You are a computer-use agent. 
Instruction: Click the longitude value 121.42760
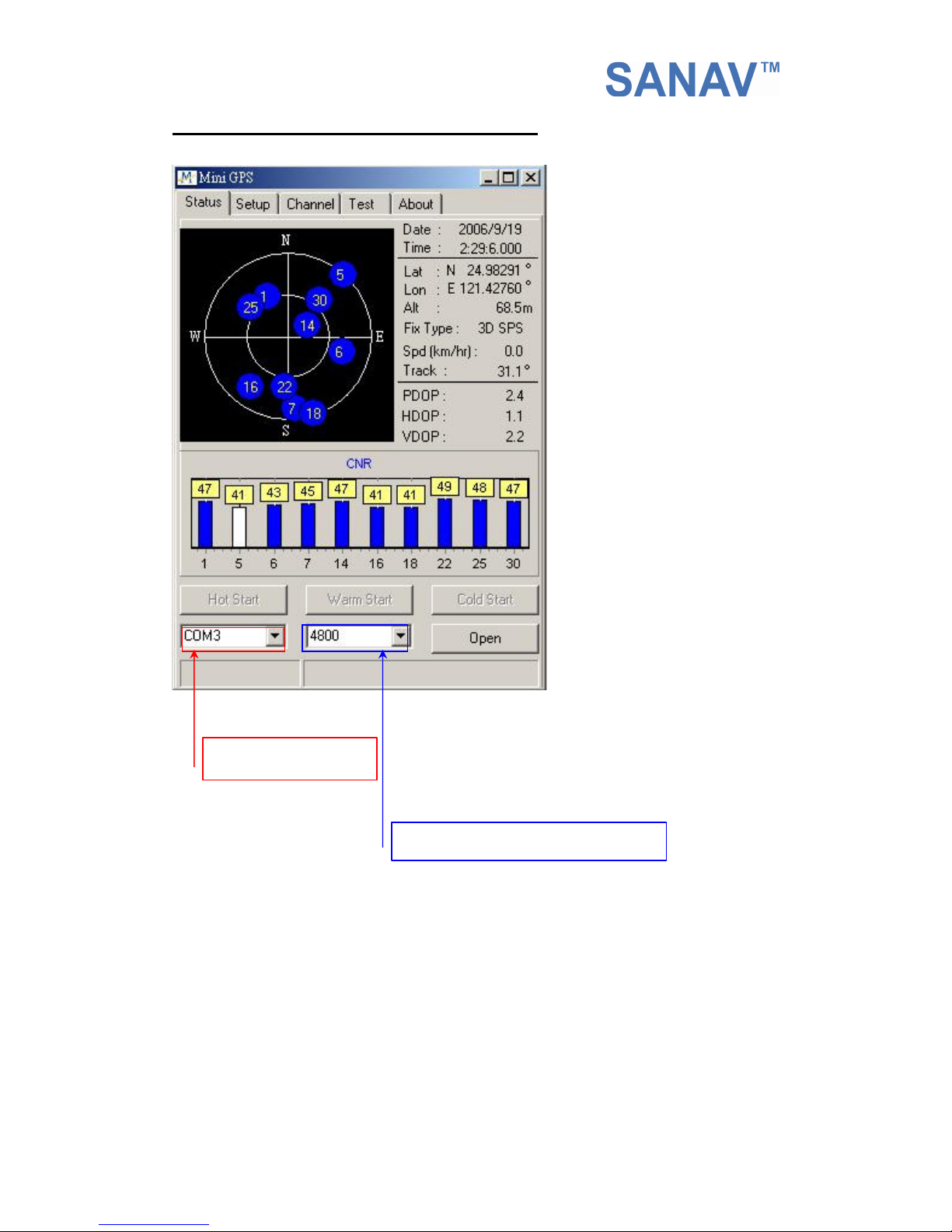pyautogui.click(x=490, y=288)
